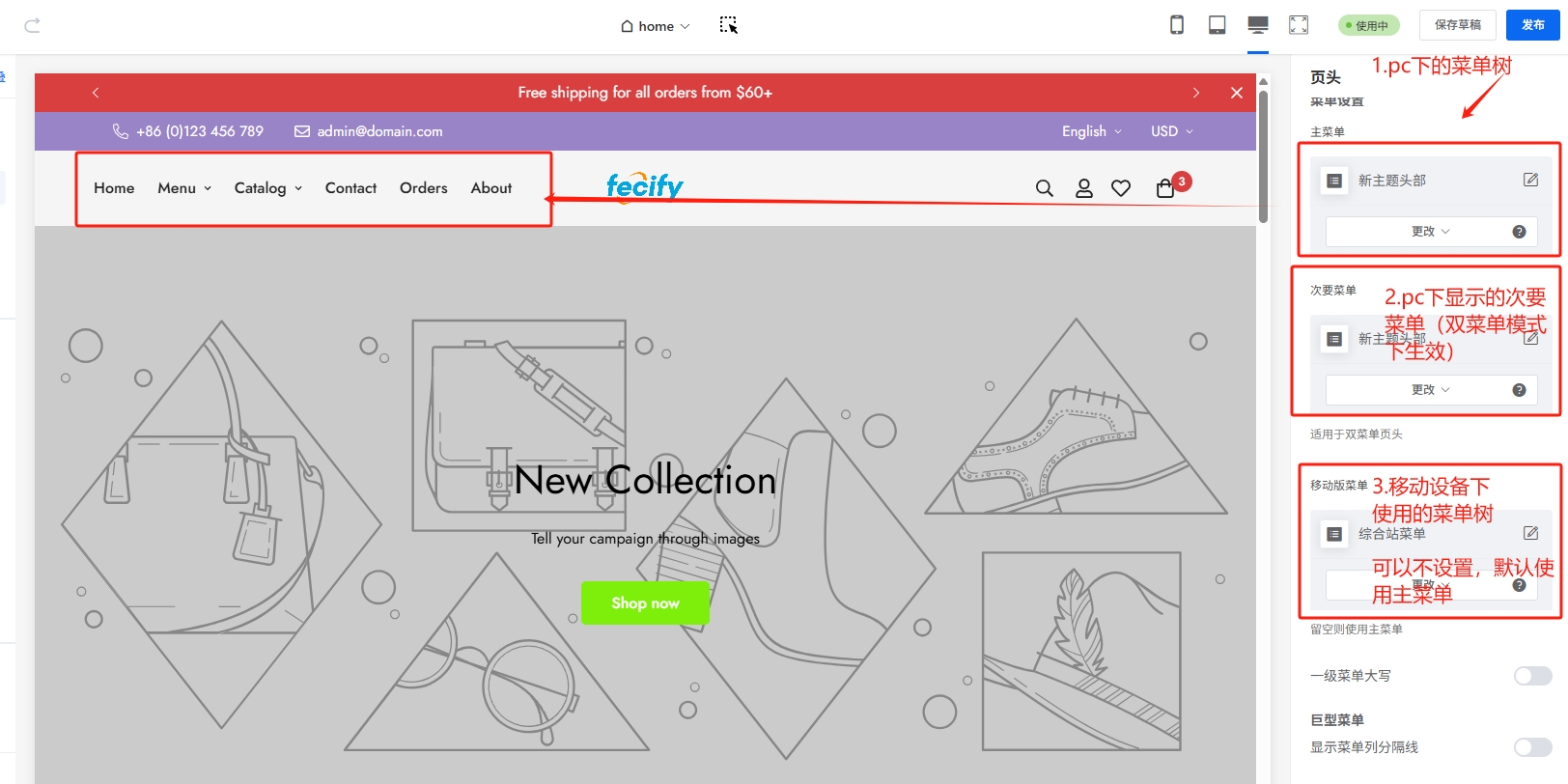Go to the Contact menu item

[x=350, y=188]
